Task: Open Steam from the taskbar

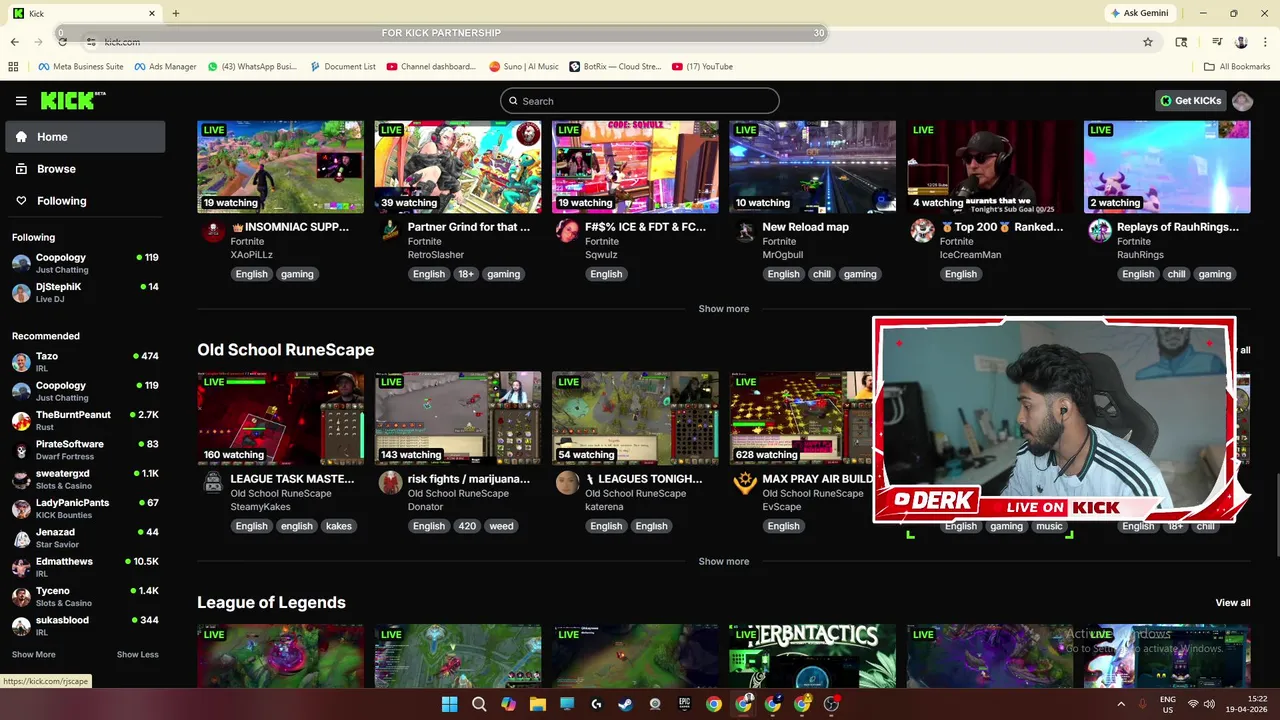Action: point(626,704)
